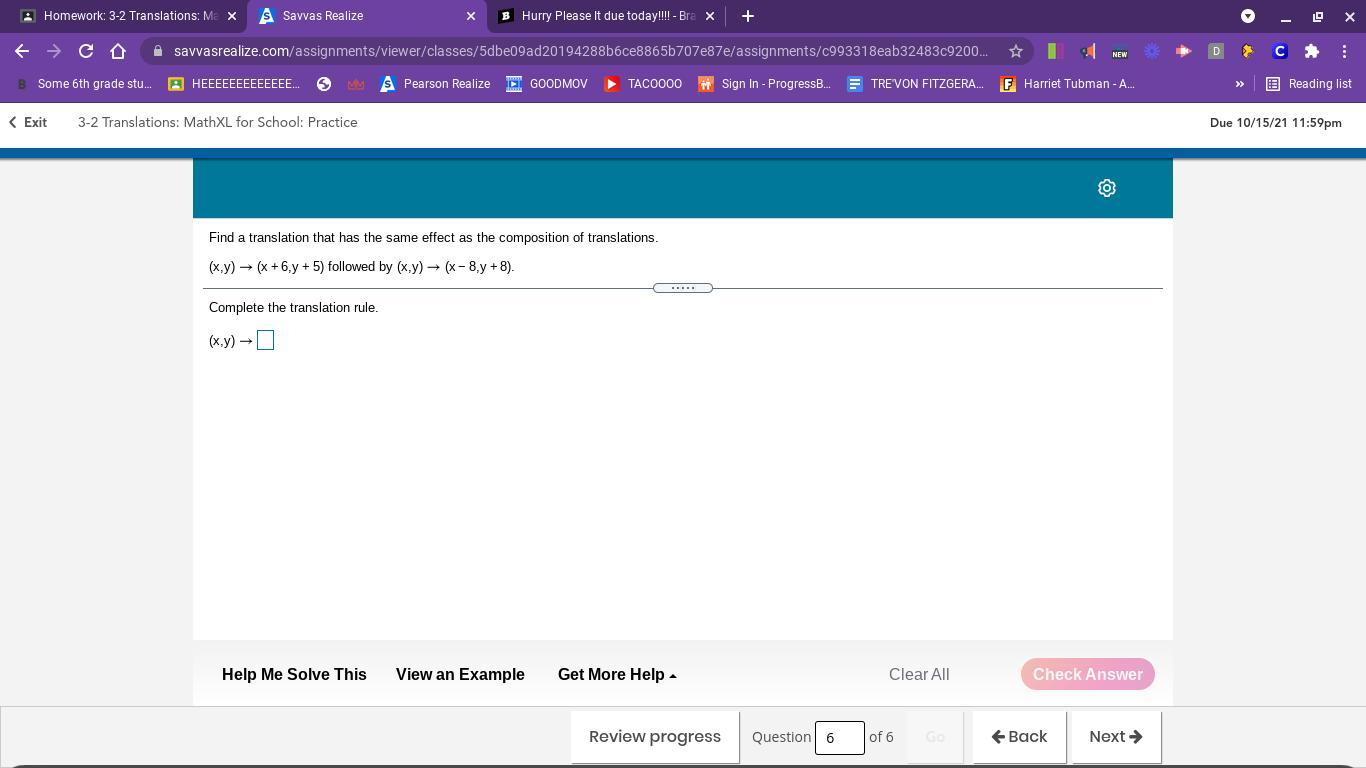The height and width of the screenshot is (768, 1366).
Task: Exit the assignment viewer
Action: click(28, 122)
